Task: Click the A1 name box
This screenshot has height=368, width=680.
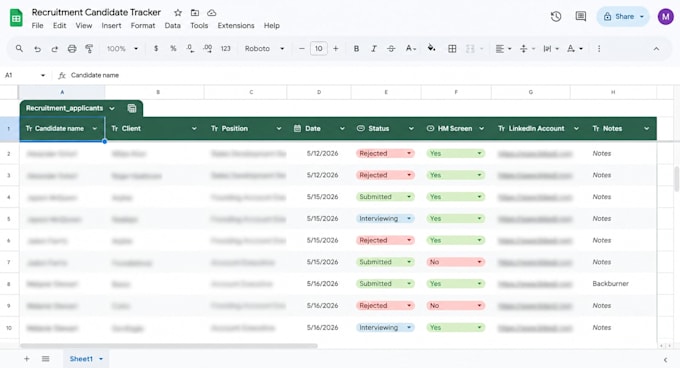Action: [x=25, y=75]
